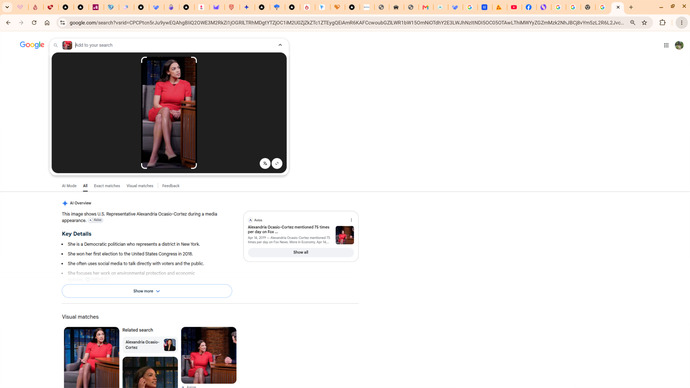Switch to the Facebook tab
This screenshot has height=388, width=690.
(x=529, y=7)
